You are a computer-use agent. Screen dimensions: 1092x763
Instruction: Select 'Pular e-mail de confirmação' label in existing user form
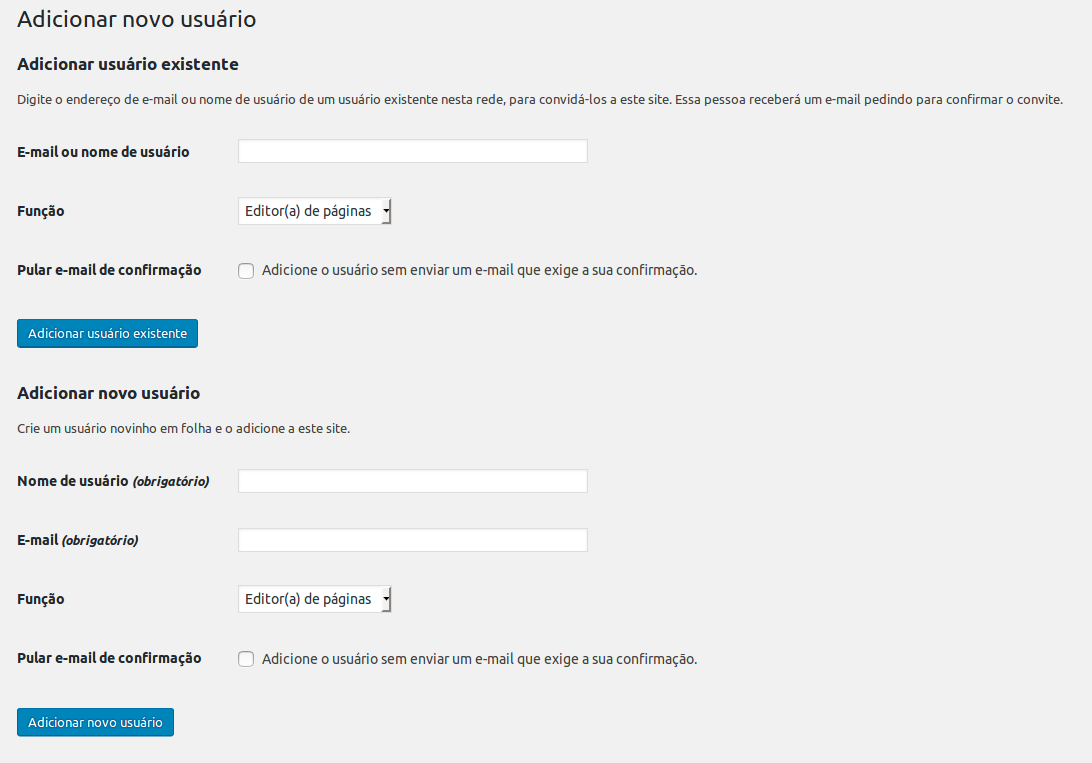[x=109, y=270]
